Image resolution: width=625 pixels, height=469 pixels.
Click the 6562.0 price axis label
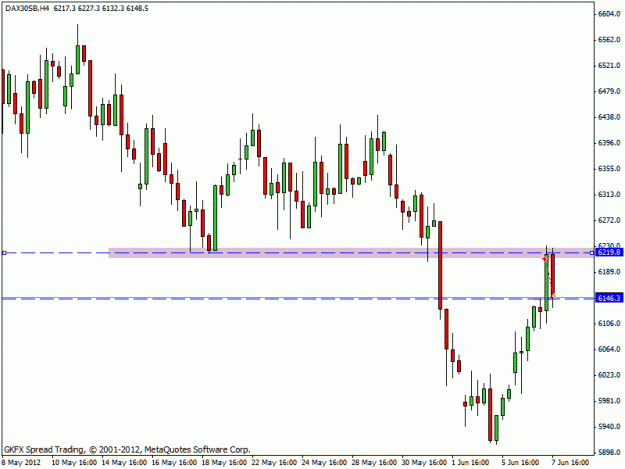coord(609,39)
